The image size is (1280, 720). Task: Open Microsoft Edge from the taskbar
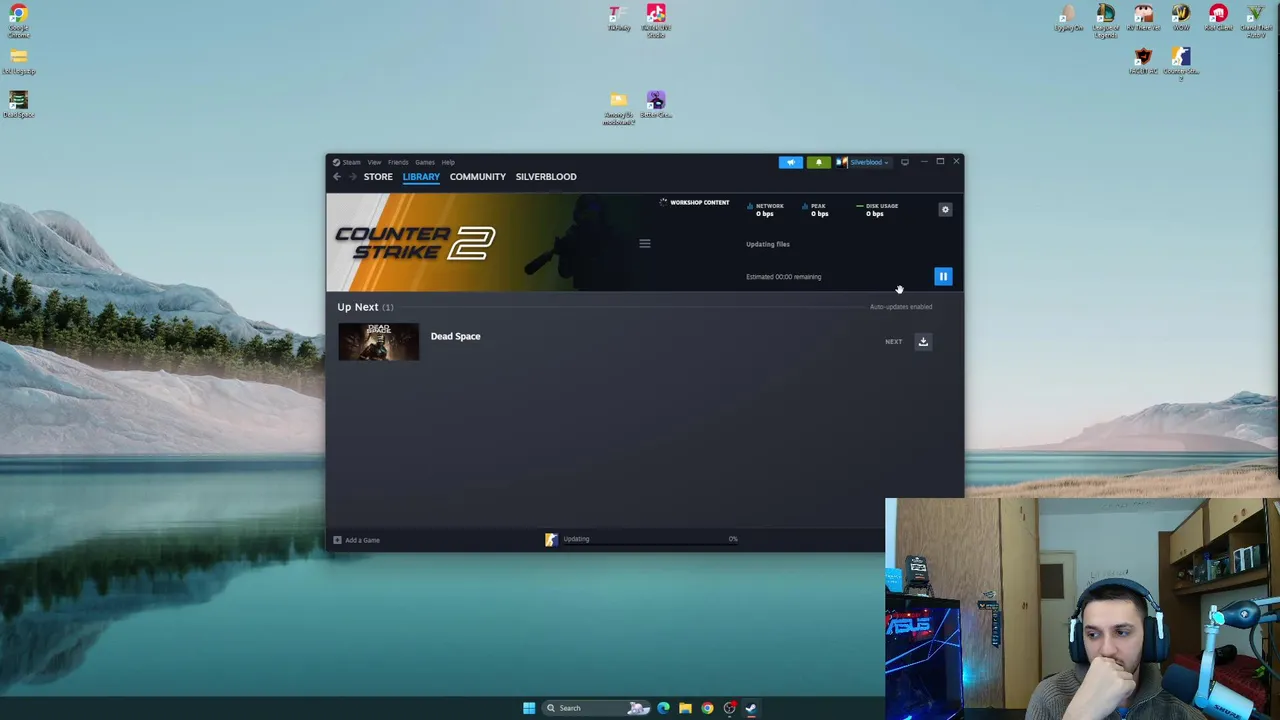[x=663, y=708]
